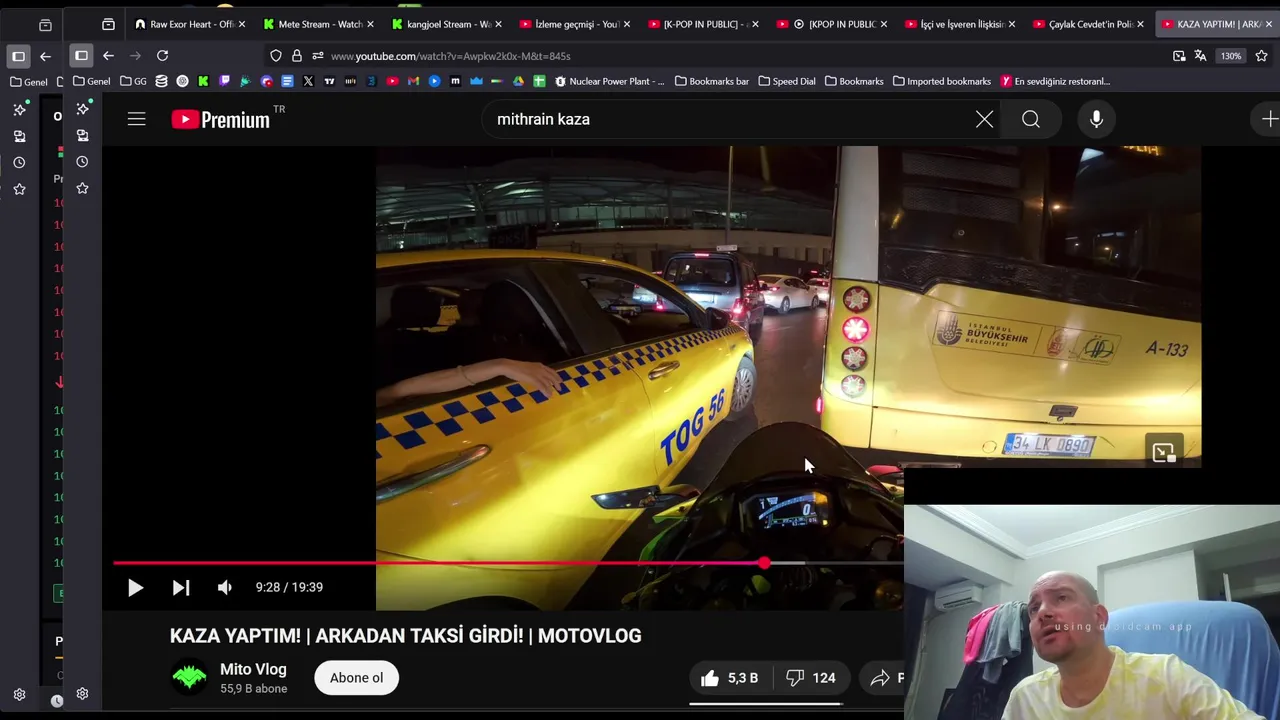Open the Genel bookmarks folder in front window

coord(91,81)
